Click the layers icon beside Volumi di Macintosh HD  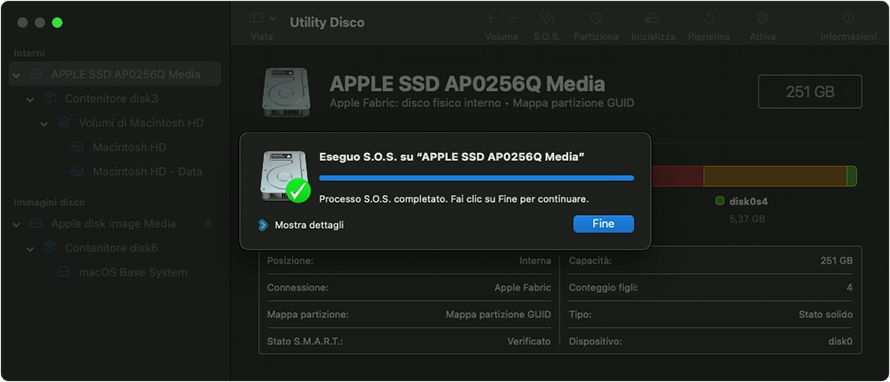point(64,123)
